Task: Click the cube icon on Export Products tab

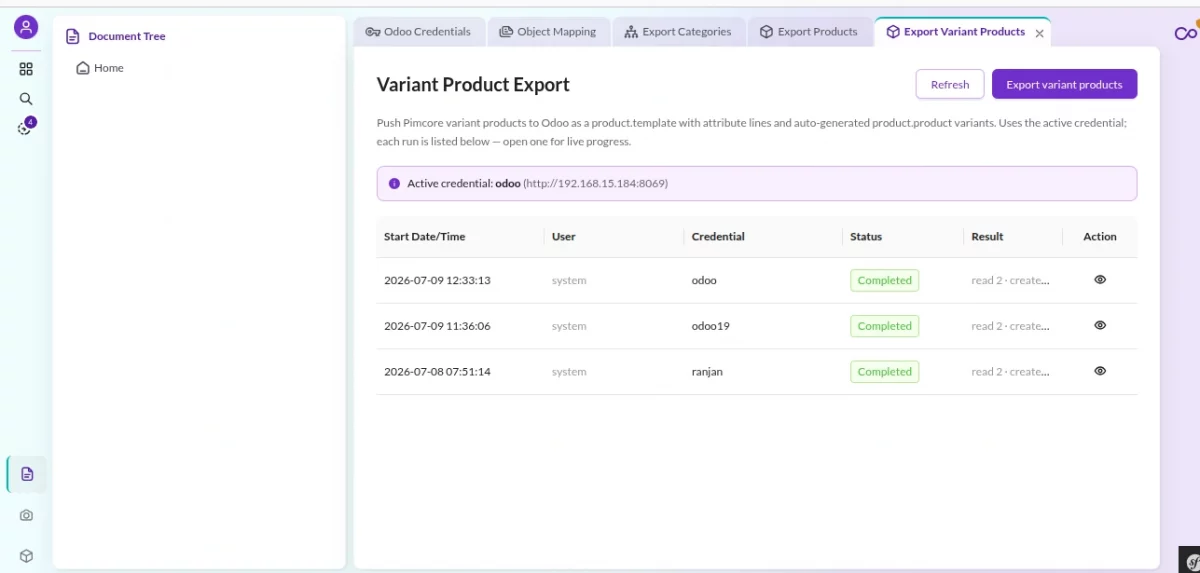Action: pyautogui.click(x=766, y=32)
